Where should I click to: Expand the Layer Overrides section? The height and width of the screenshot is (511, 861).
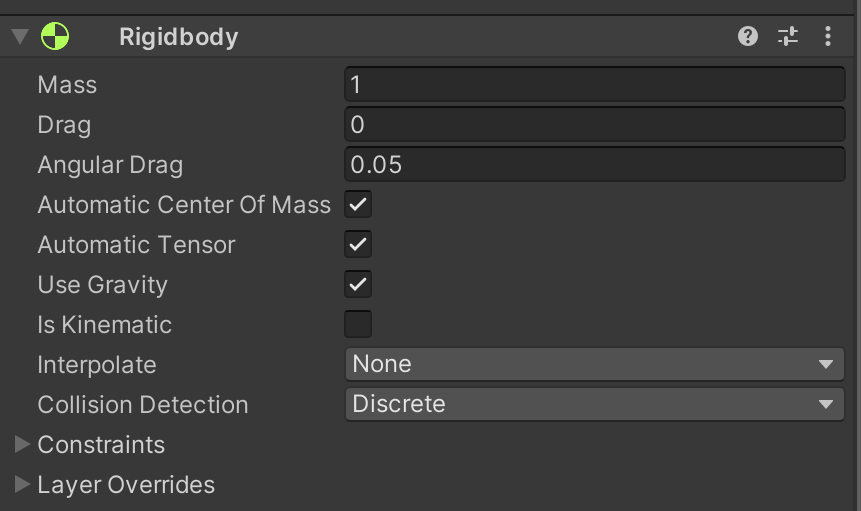[23, 485]
